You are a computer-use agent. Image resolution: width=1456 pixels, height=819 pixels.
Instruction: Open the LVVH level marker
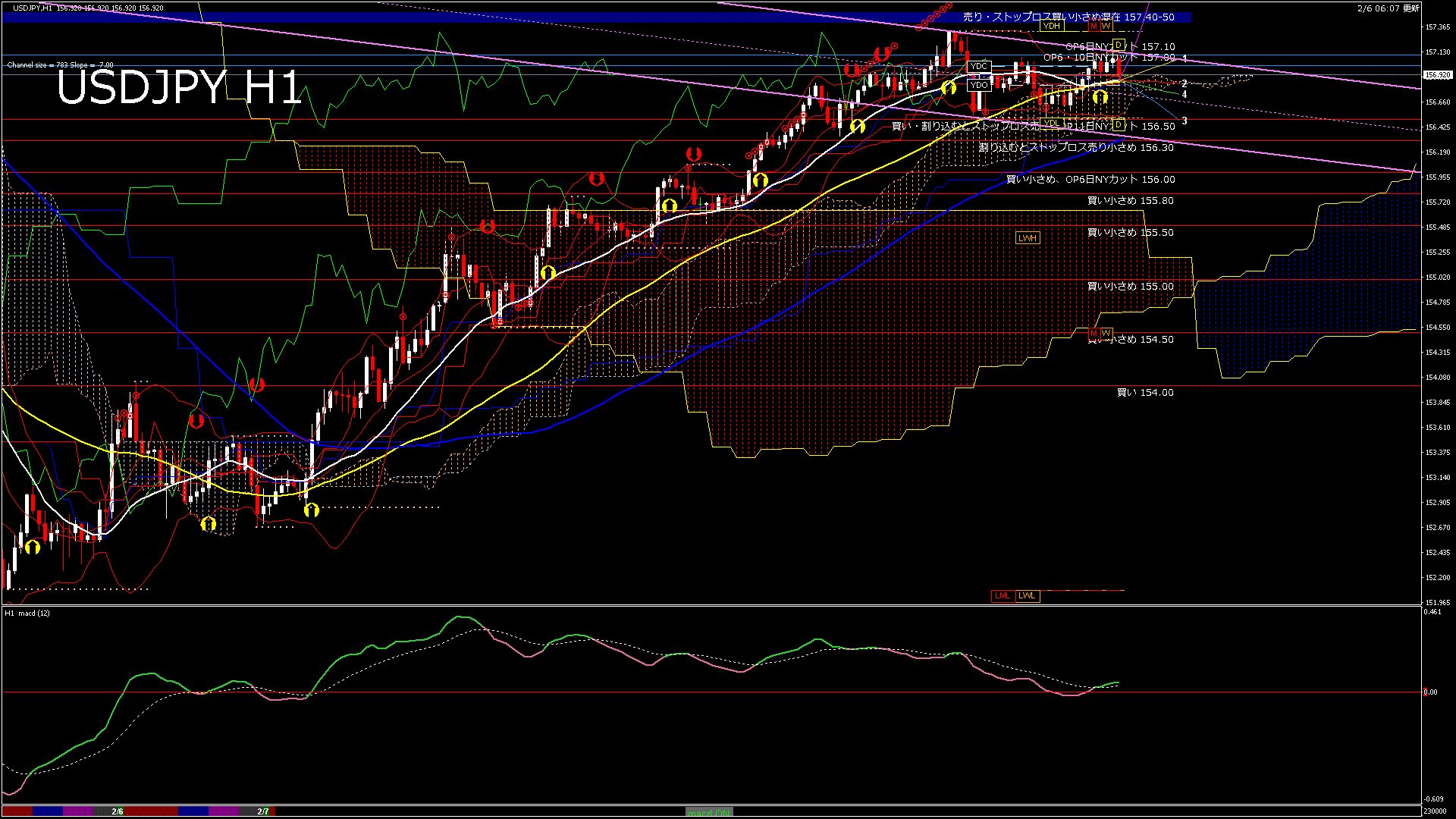pyautogui.click(x=1028, y=238)
